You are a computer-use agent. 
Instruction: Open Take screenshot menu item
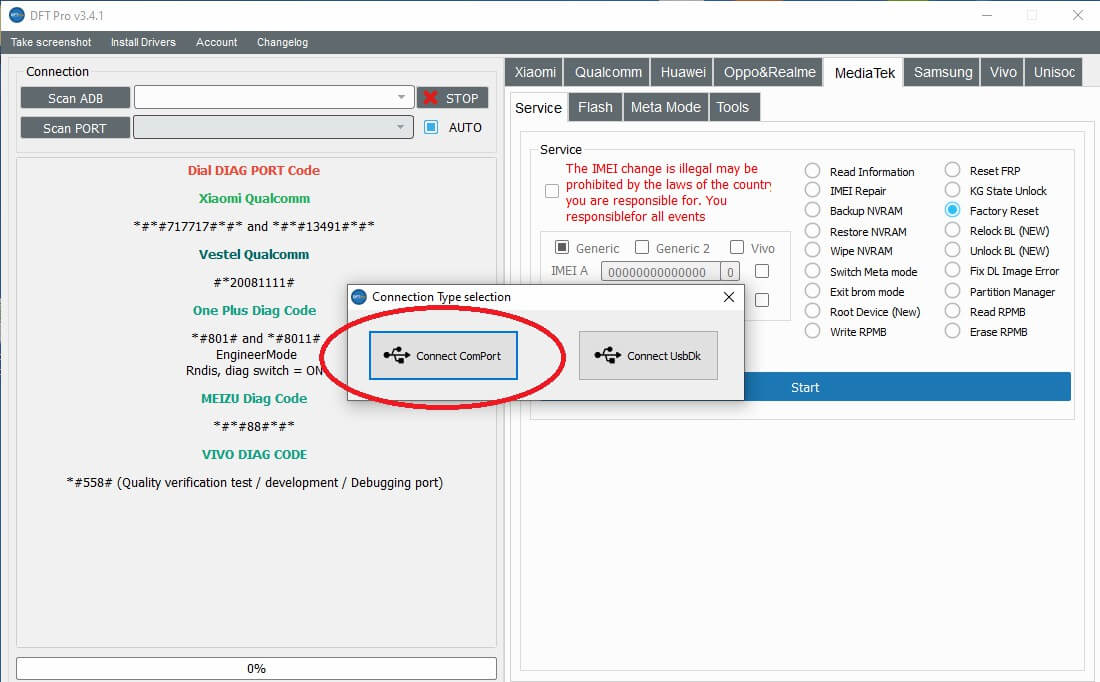point(51,42)
